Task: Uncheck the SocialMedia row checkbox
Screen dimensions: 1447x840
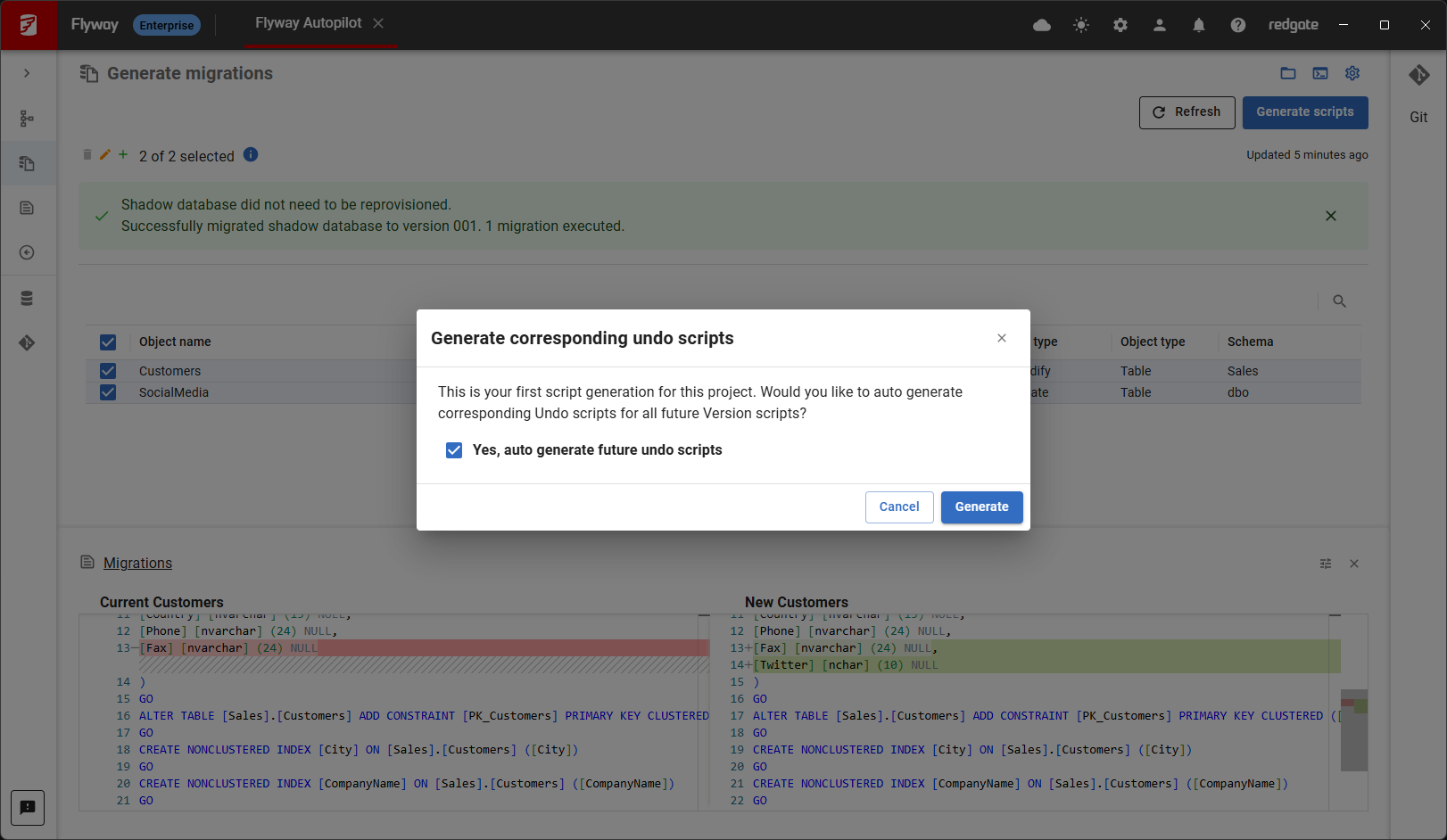Action: coord(108,392)
